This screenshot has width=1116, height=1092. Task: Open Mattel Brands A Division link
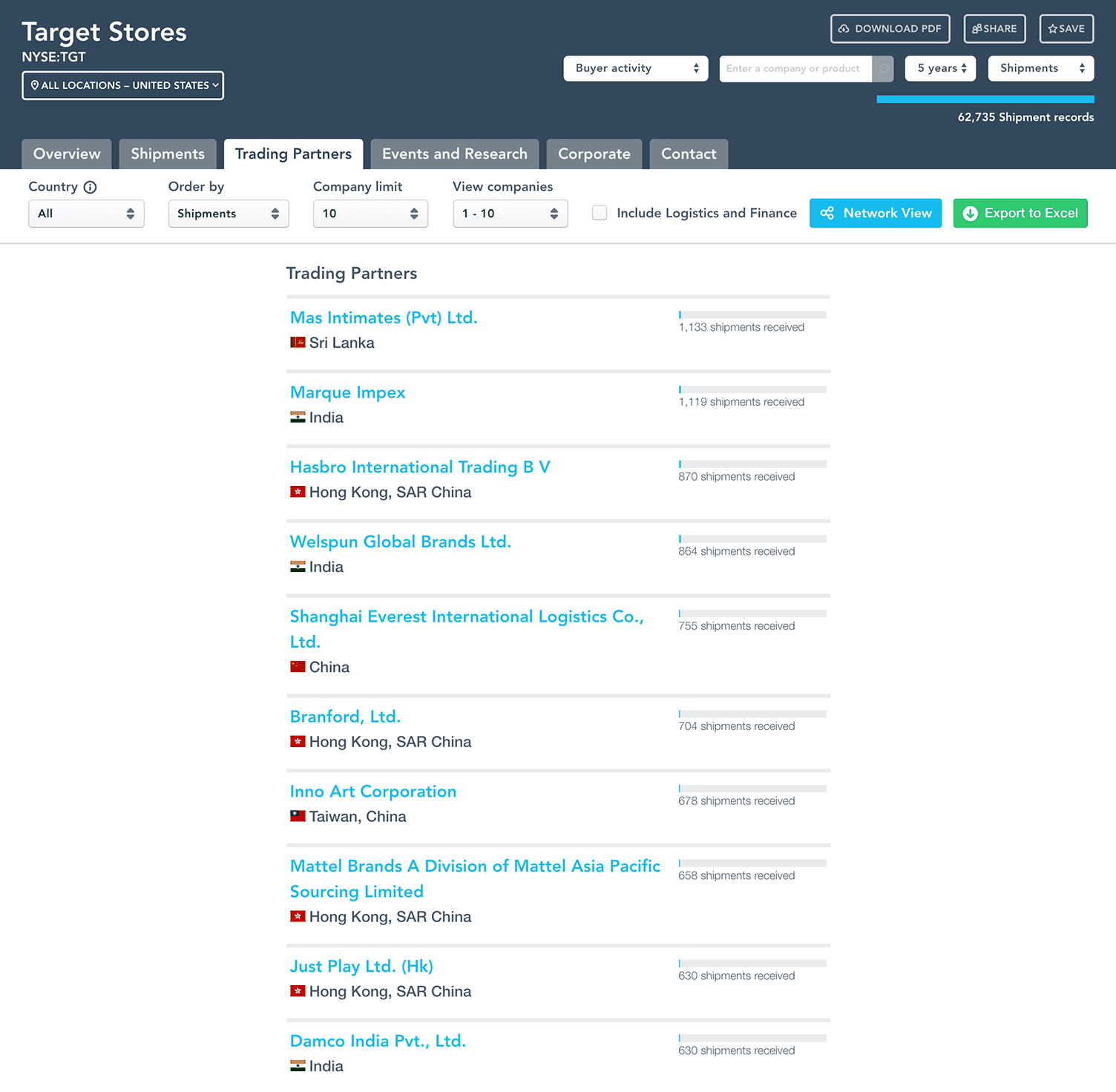tap(475, 878)
